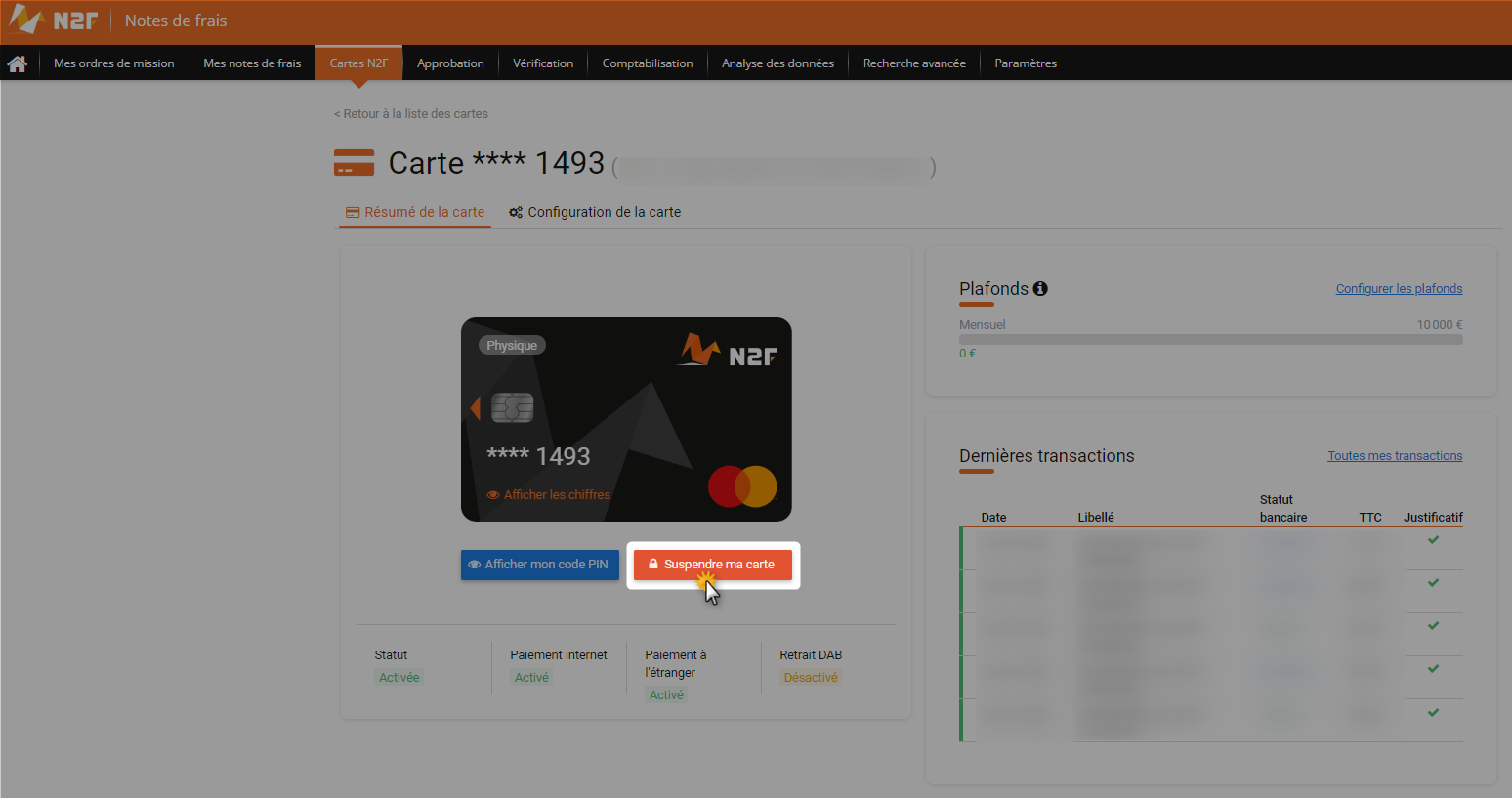
Task: Click the Notes de frais header title
Action: (x=176, y=21)
